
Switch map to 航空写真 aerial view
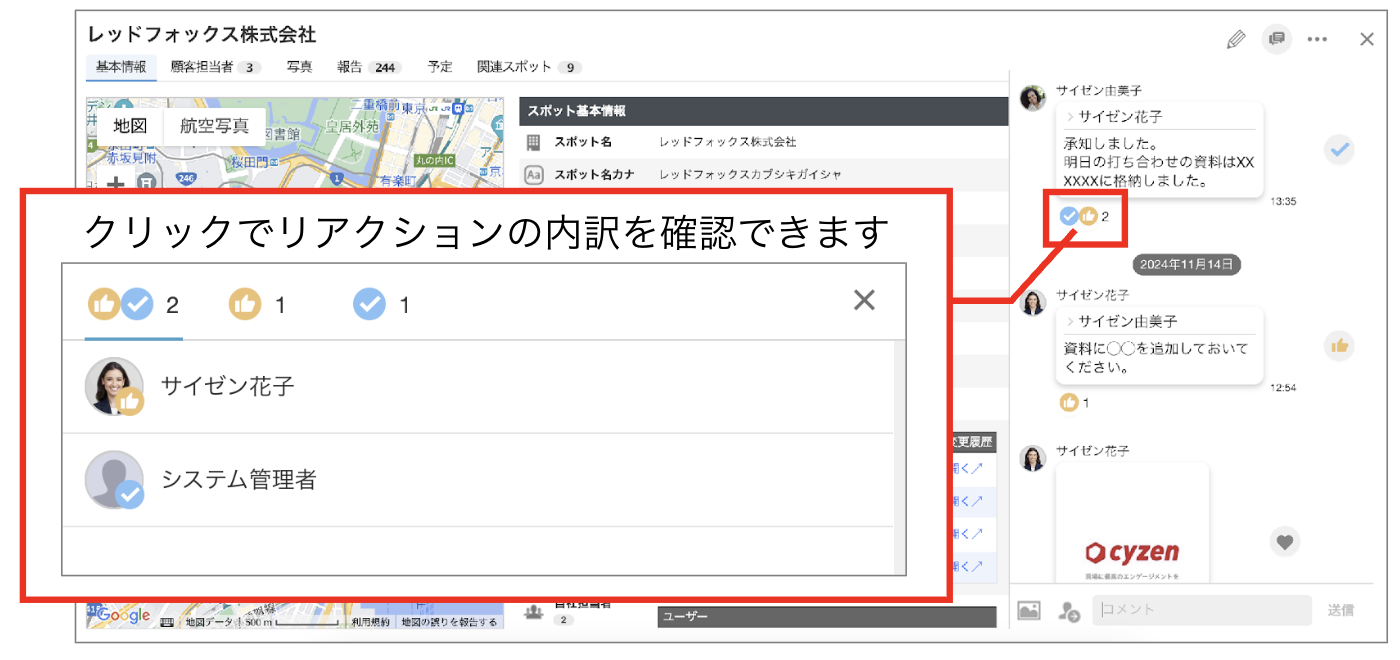[214, 127]
